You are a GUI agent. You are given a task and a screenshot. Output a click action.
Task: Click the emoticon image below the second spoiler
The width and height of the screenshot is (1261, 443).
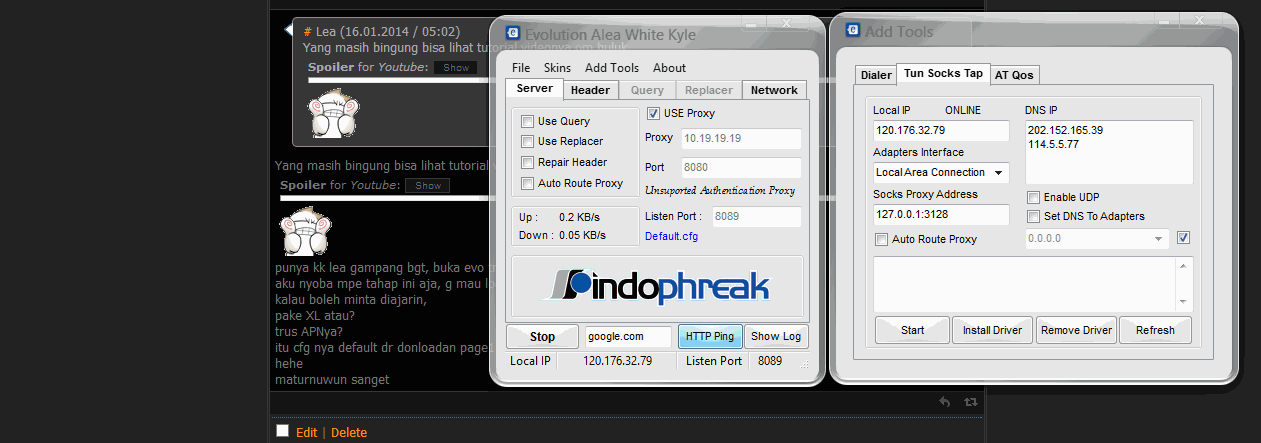point(305,231)
